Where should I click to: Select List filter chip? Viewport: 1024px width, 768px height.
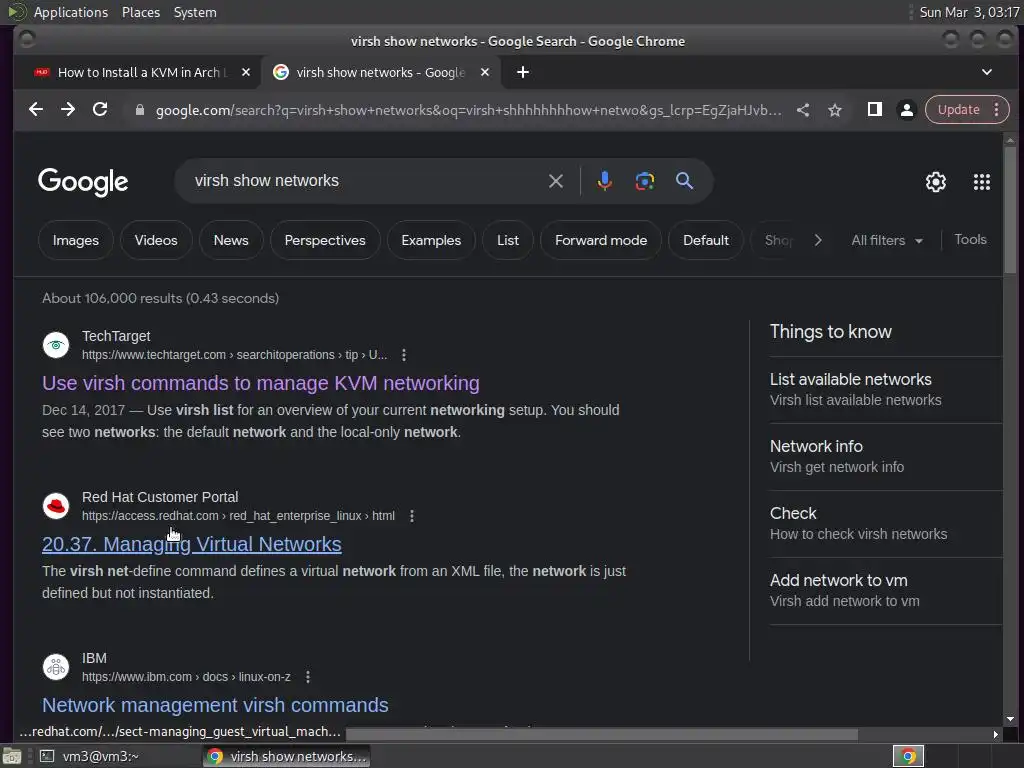click(x=508, y=240)
